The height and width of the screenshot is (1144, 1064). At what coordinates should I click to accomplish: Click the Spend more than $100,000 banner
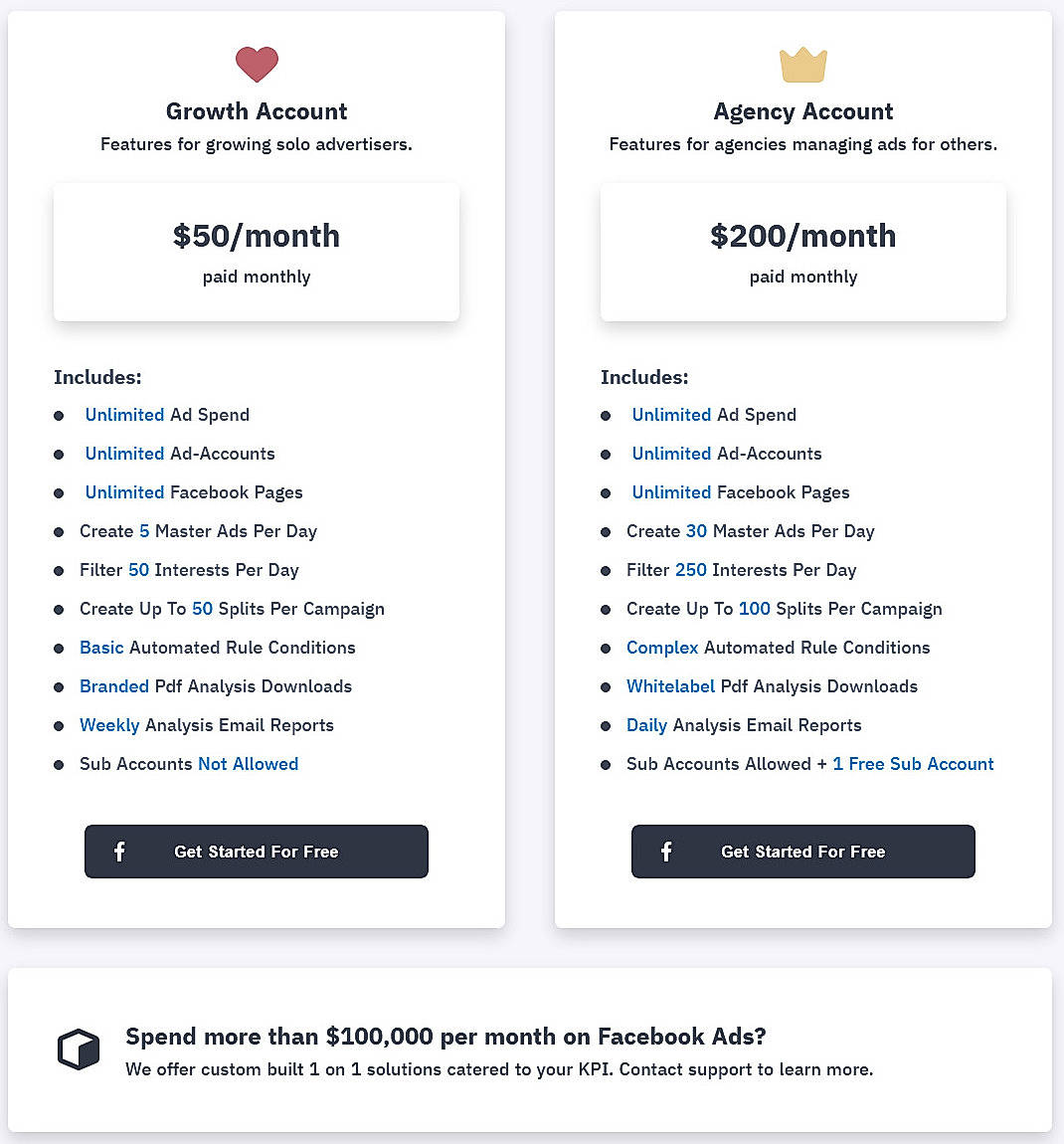(445, 1037)
